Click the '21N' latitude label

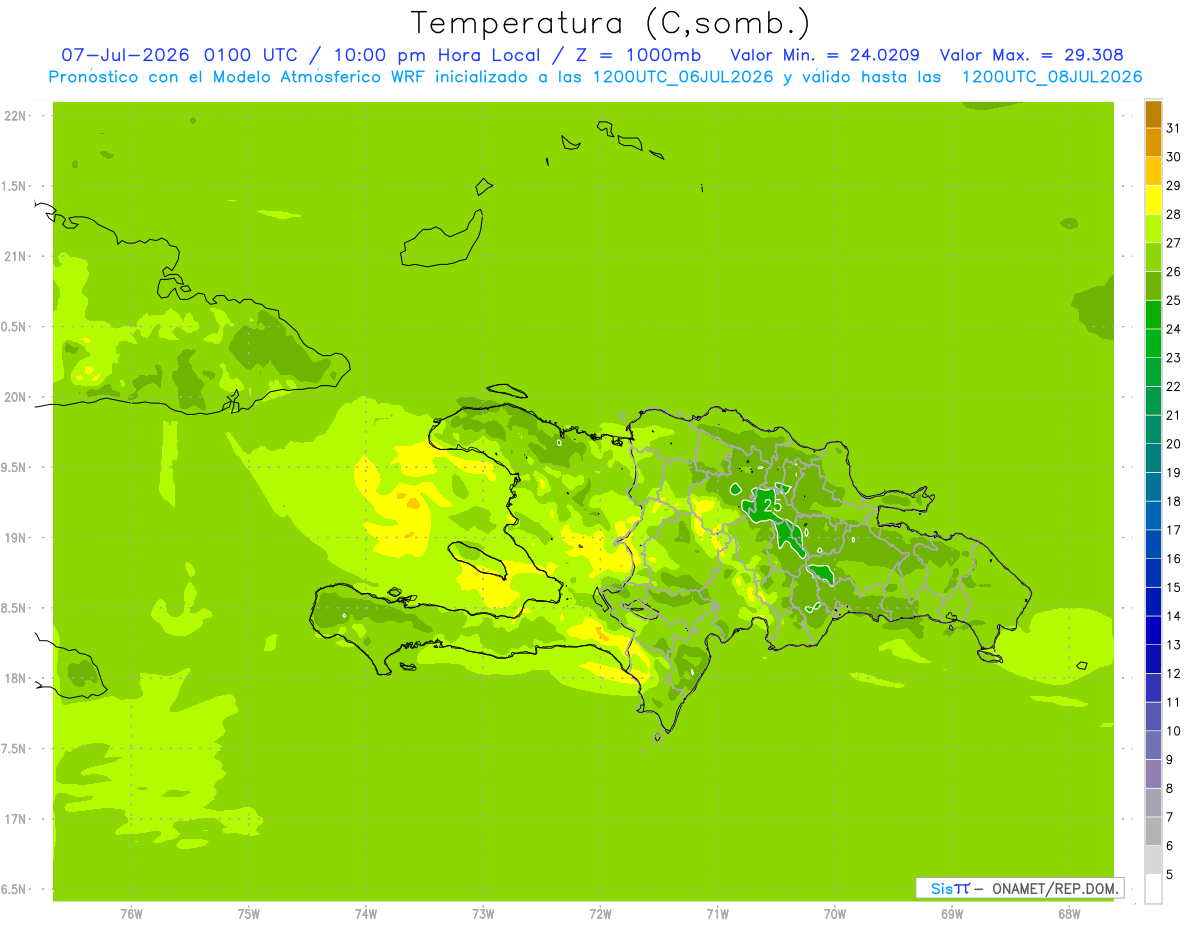point(15,256)
